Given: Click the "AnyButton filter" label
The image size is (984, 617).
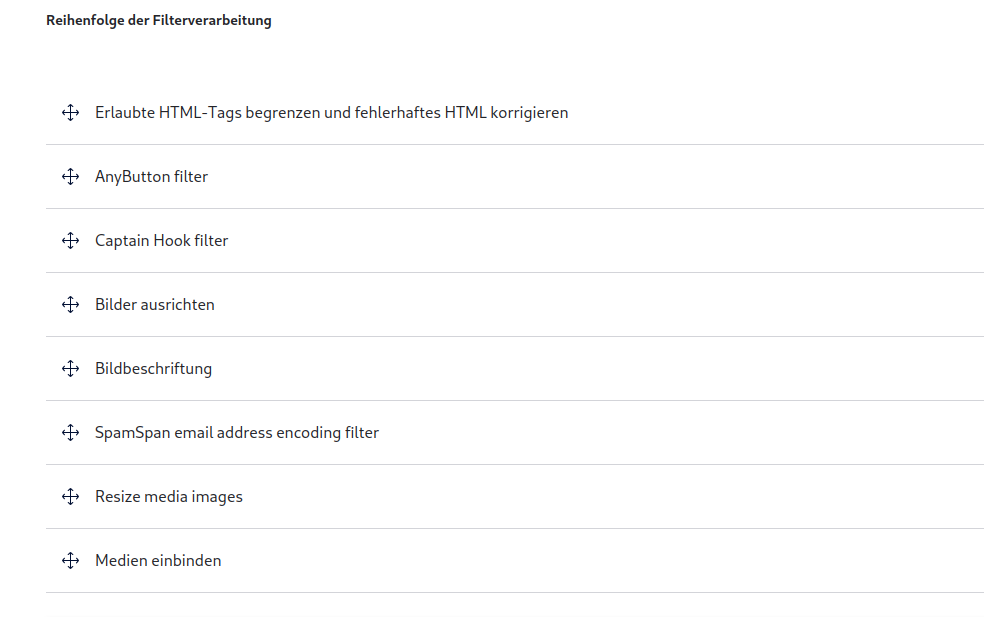Looking at the screenshot, I should pyautogui.click(x=151, y=176).
